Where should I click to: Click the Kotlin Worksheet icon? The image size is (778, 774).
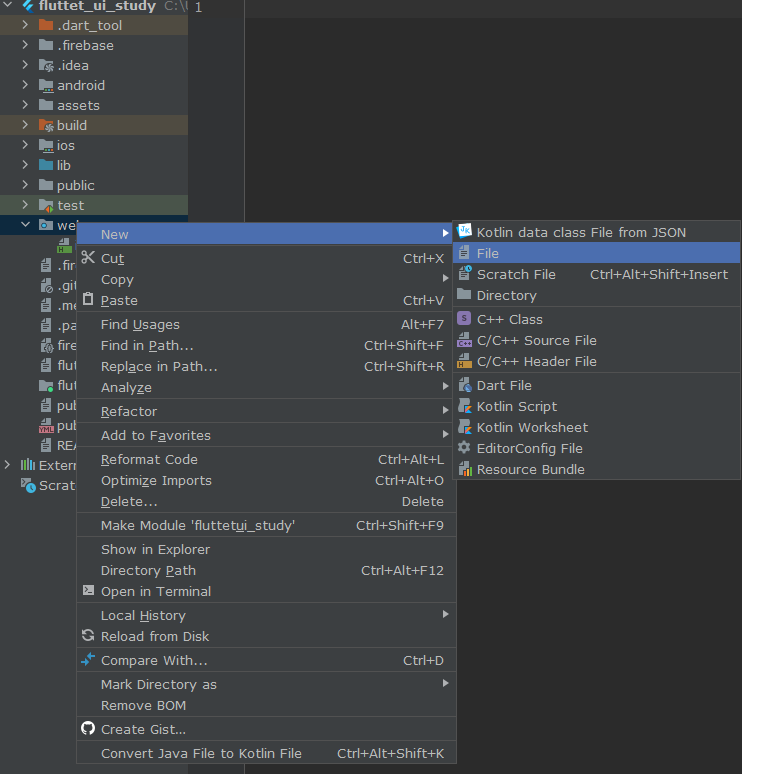(465, 427)
